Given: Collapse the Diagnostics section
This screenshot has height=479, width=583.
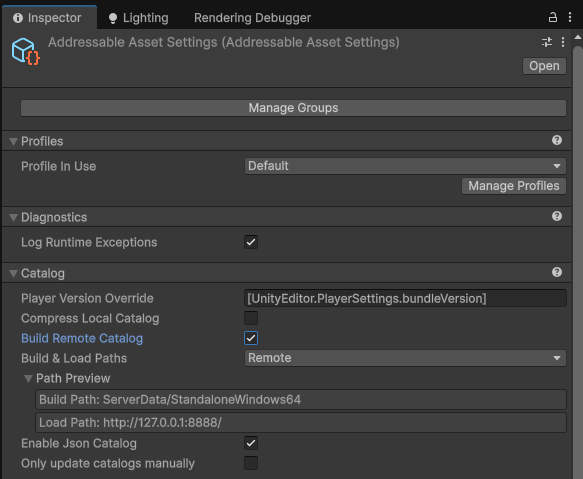Looking at the screenshot, I should point(13,218).
